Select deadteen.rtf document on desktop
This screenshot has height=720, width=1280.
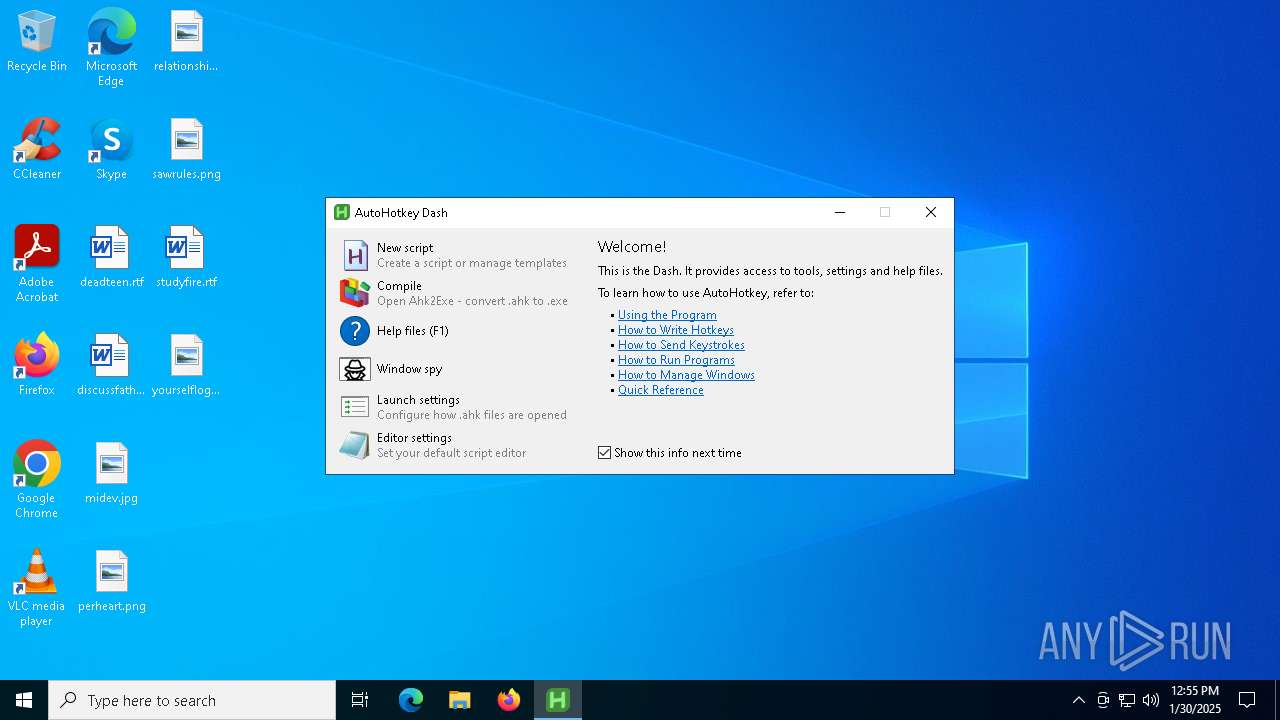111,258
